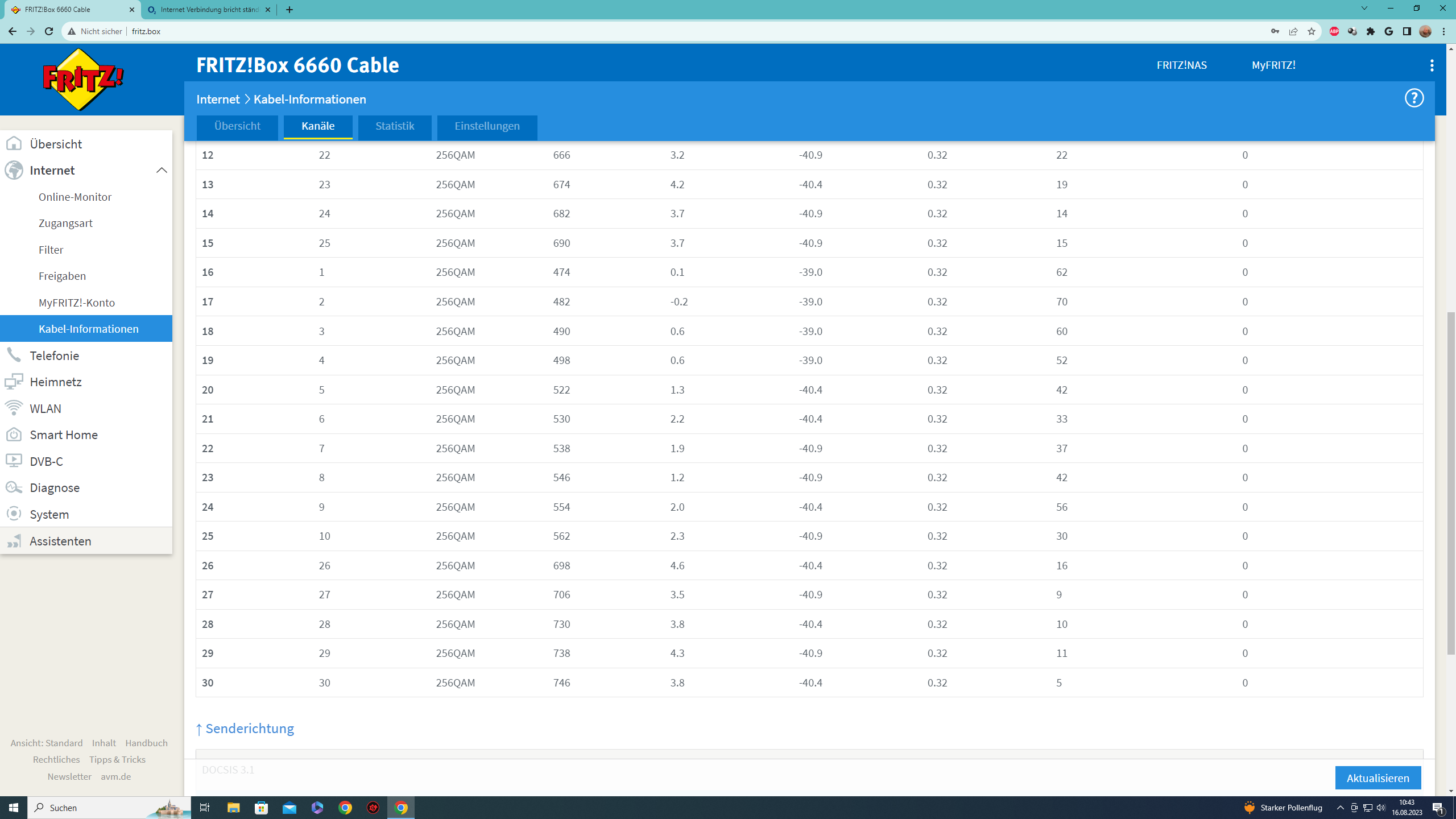Open the avm.de link
Viewport: 1456px width, 819px height.
115,776
